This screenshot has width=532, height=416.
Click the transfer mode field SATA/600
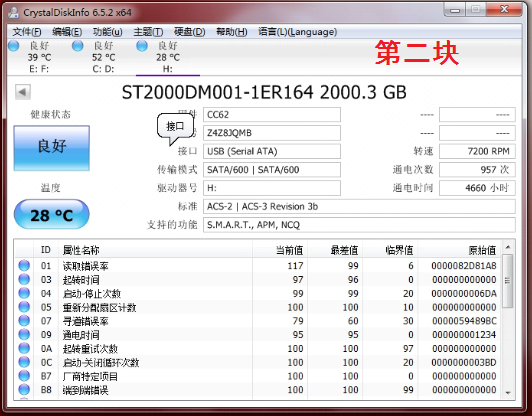(x=272, y=170)
